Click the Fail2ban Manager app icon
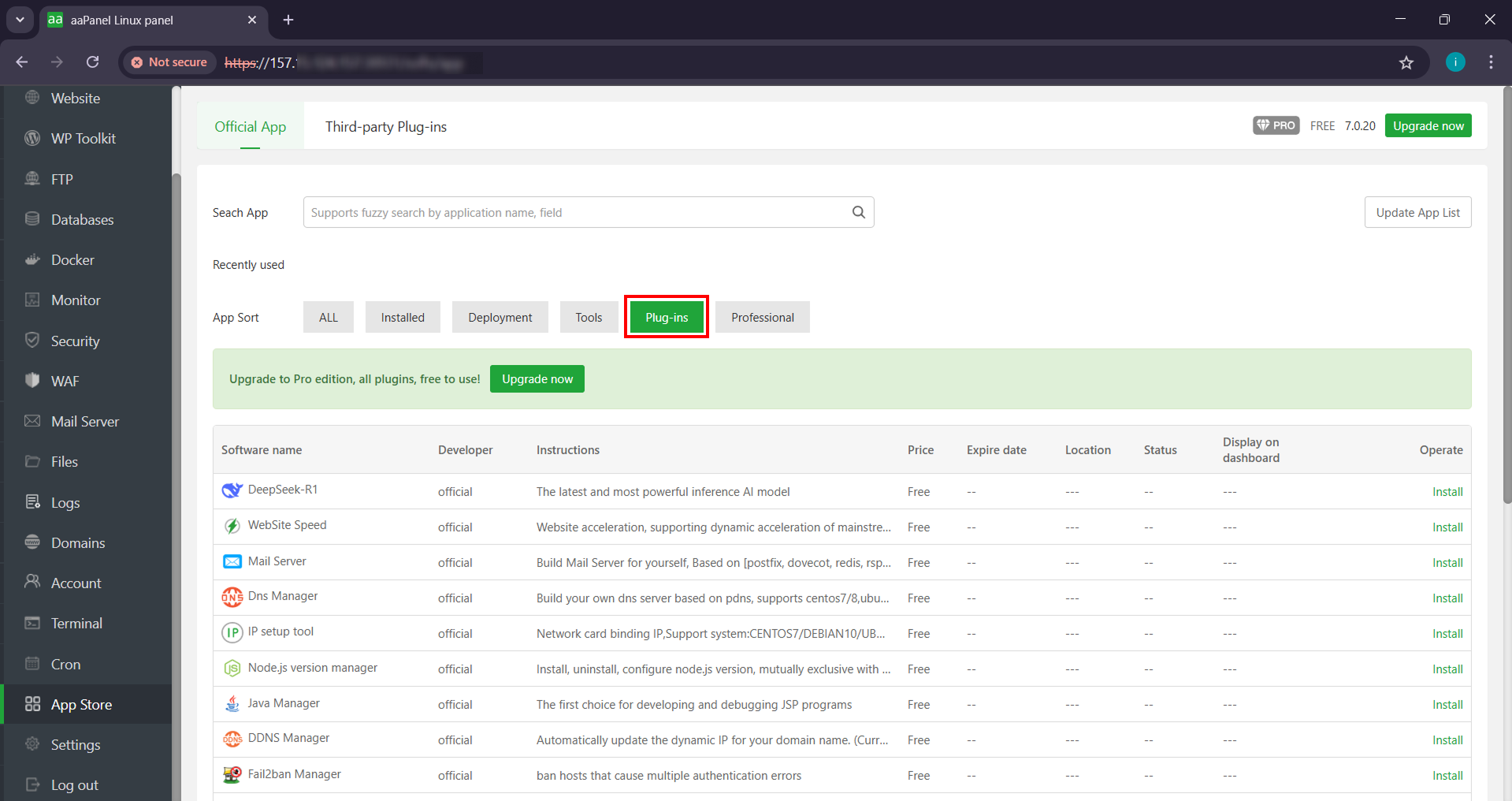 point(232,774)
